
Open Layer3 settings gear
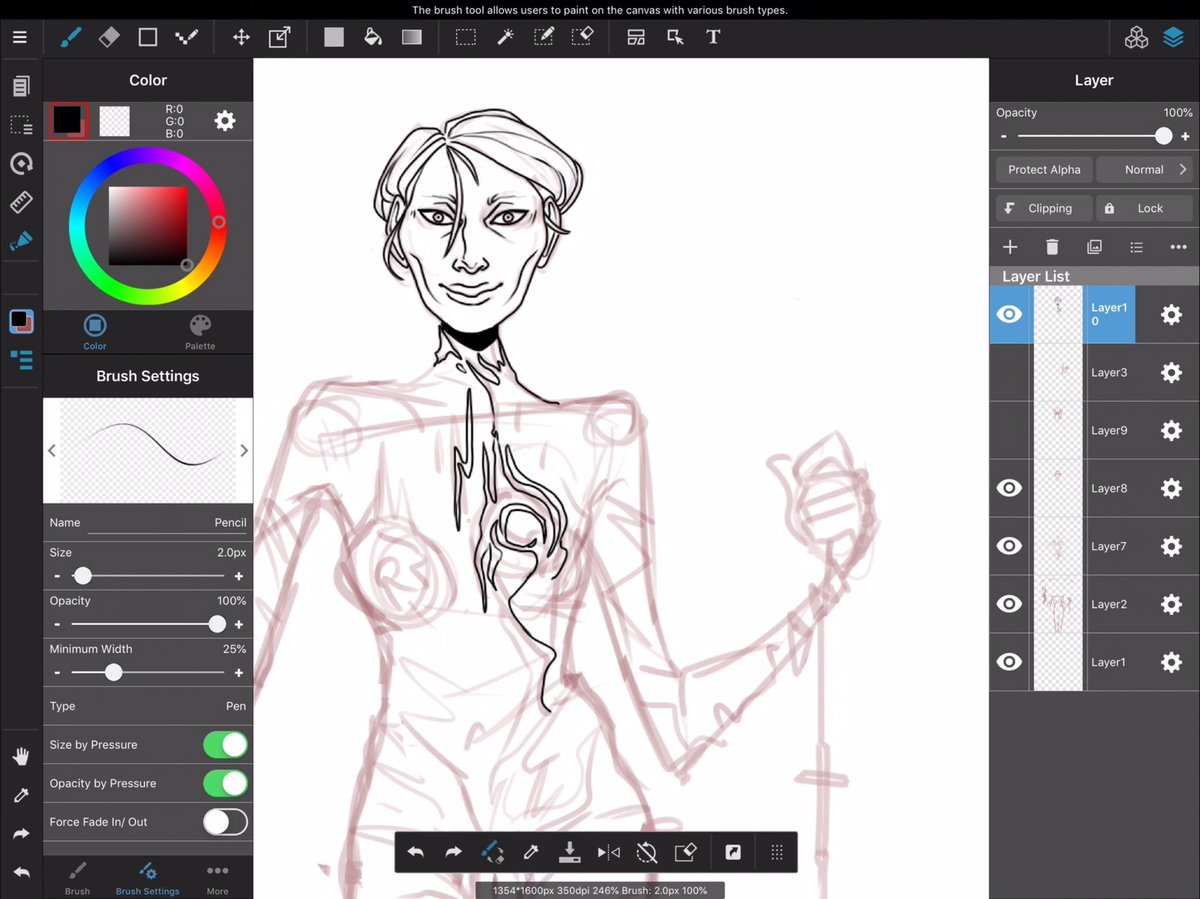[1171, 373]
